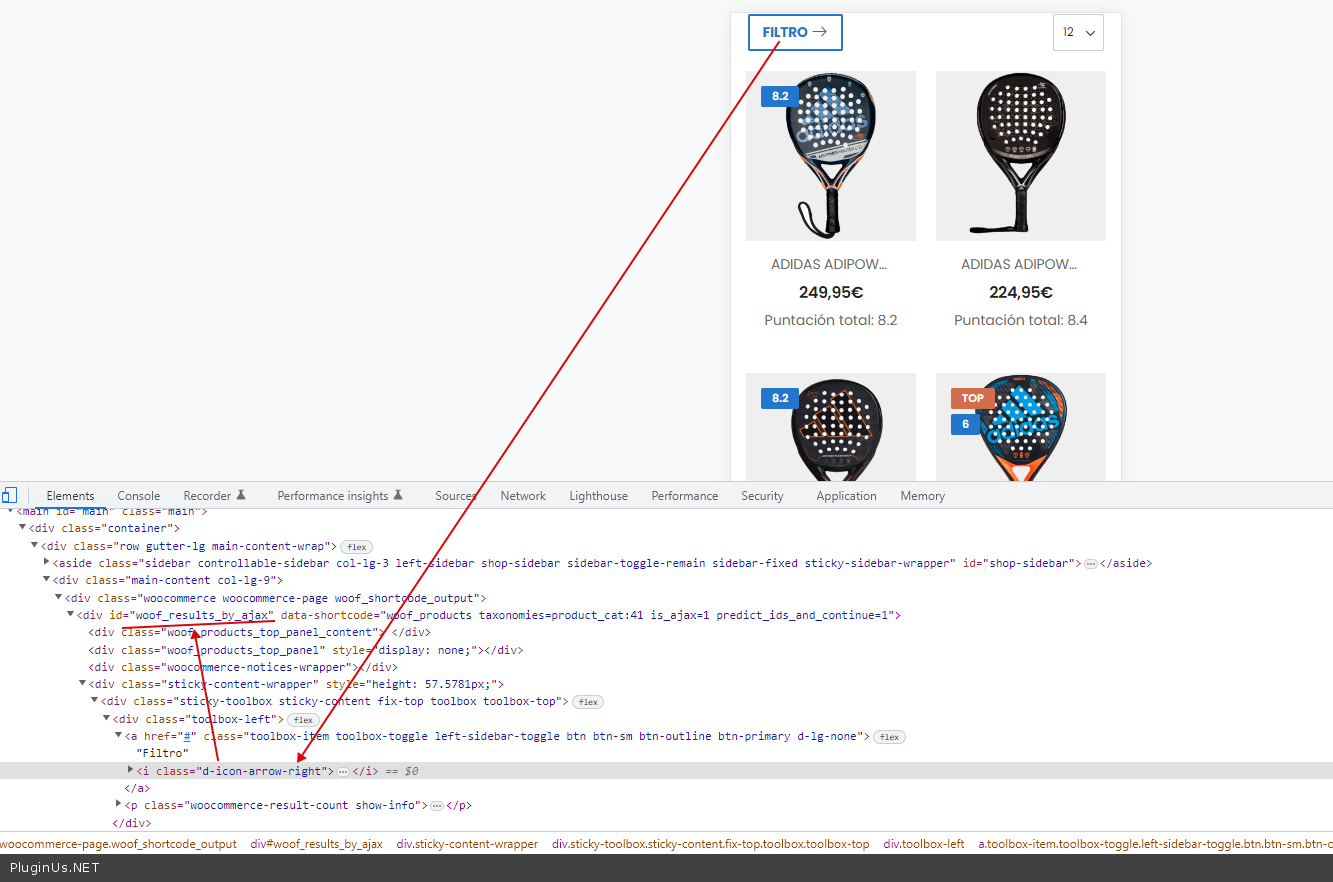Collapse the woof_shortcode_output div node
The width and height of the screenshot is (1333, 882).
58,598
